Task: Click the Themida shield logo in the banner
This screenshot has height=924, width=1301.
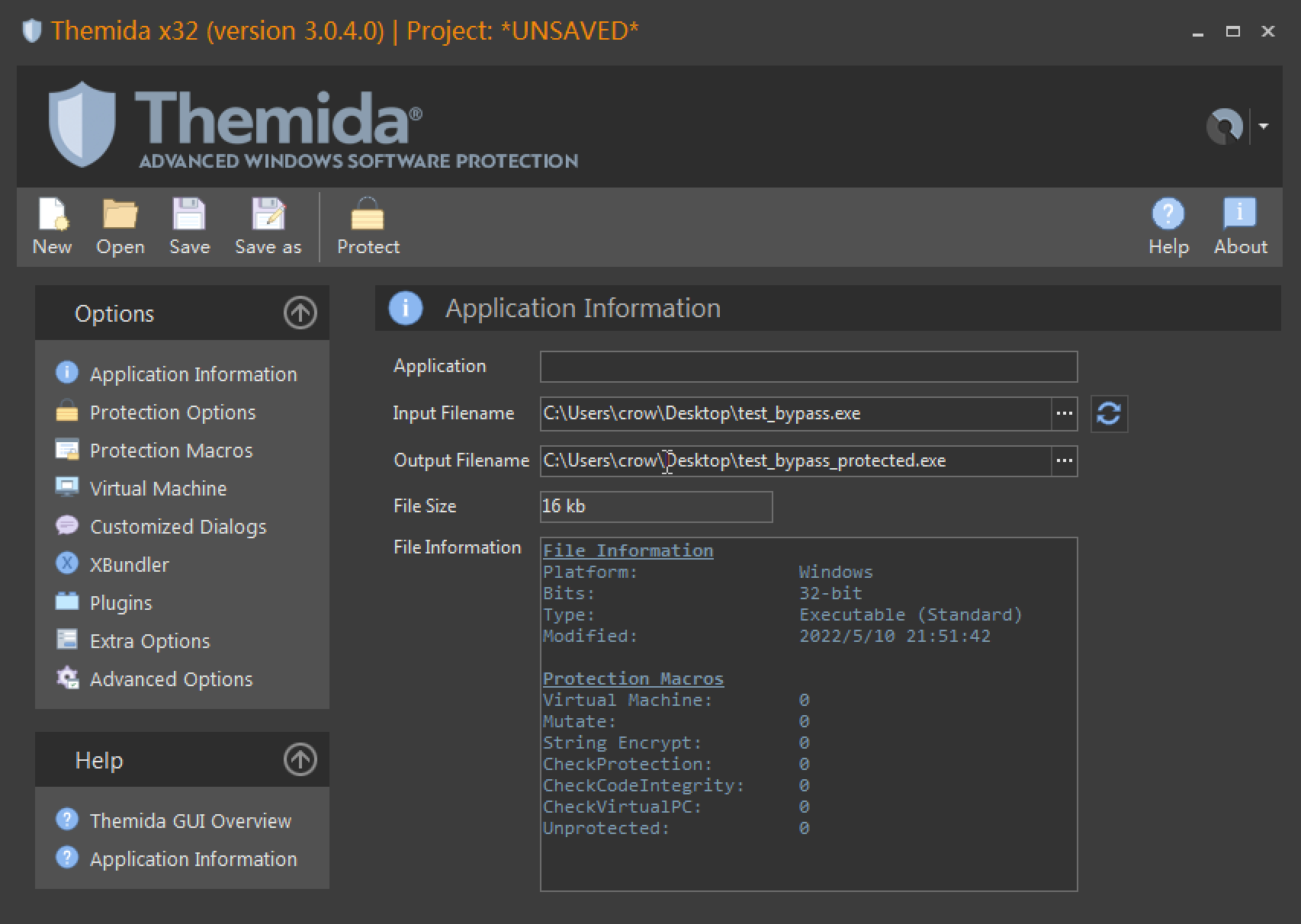Action: (82, 124)
